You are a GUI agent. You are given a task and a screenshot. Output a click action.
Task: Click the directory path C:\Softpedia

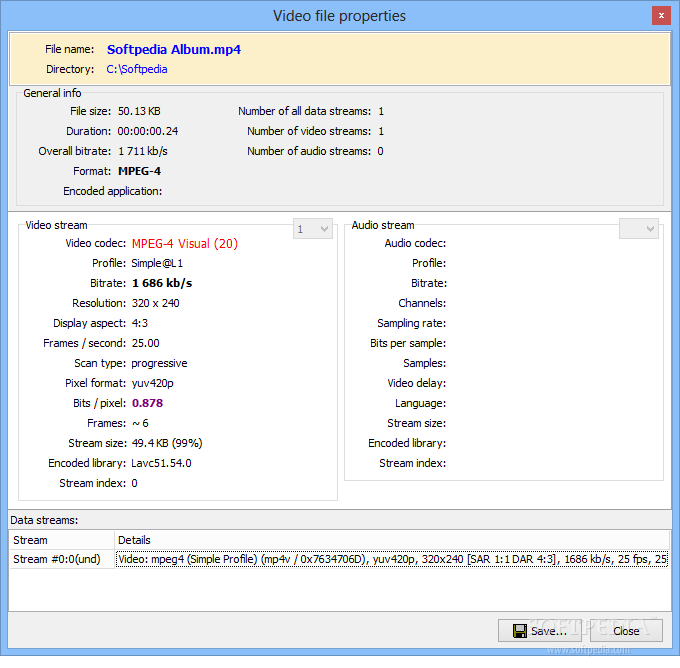(137, 69)
